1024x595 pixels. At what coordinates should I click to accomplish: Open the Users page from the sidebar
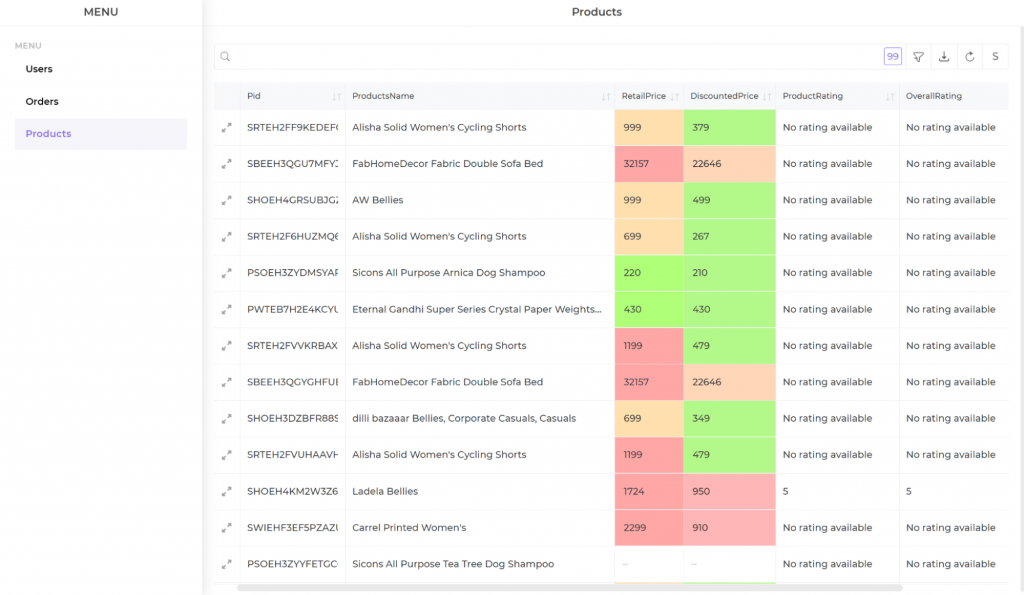coord(39,69)
